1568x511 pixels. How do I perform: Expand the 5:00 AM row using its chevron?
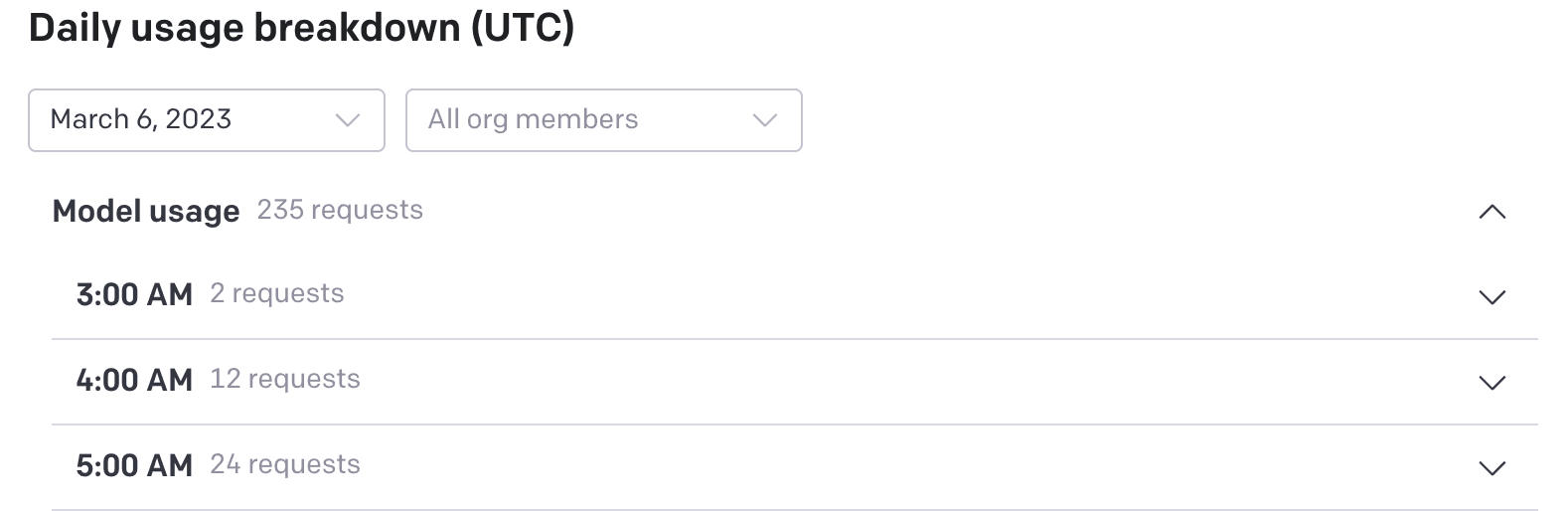1491,468
